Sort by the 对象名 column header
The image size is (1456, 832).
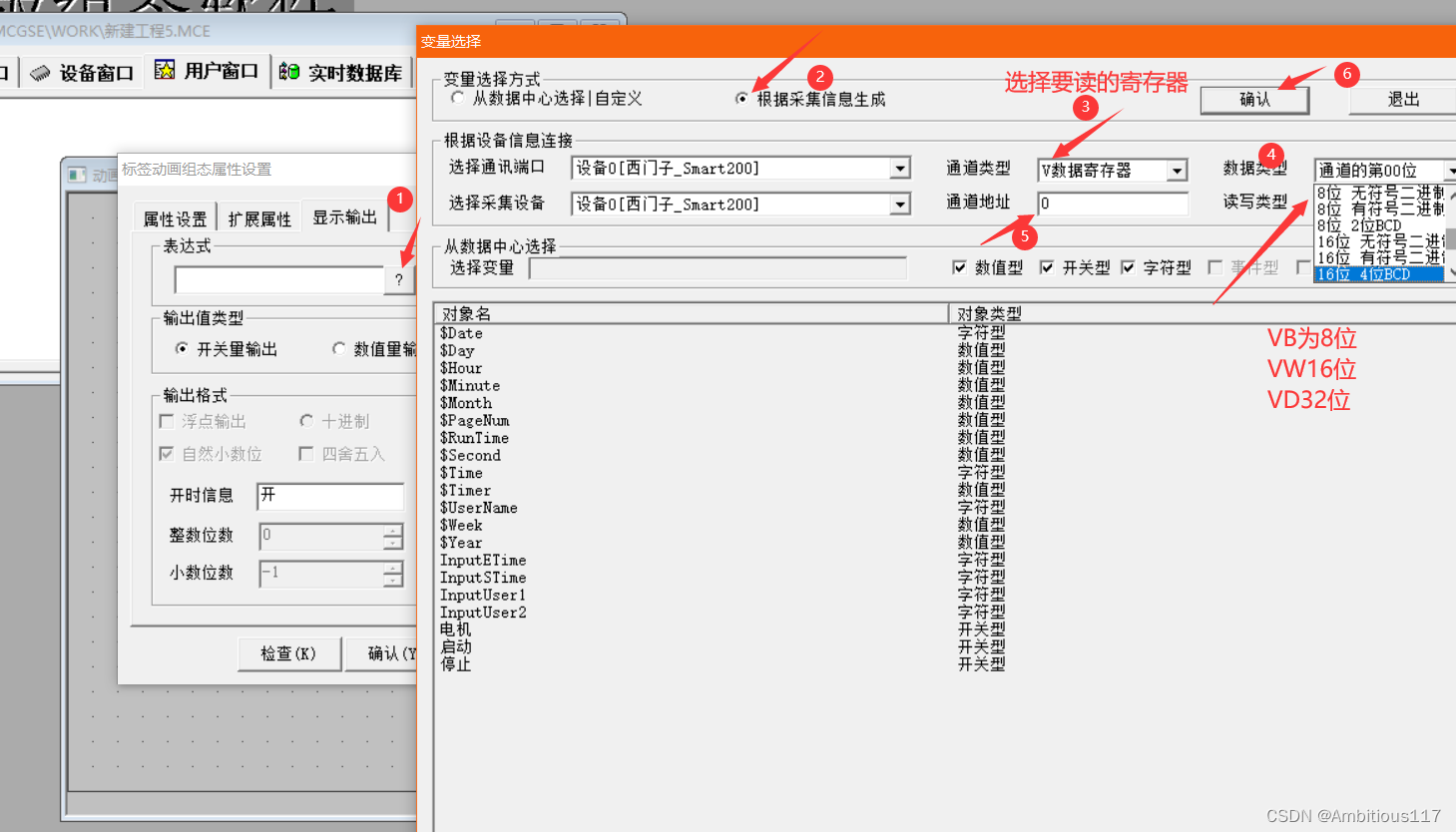(x=691, y=313)
